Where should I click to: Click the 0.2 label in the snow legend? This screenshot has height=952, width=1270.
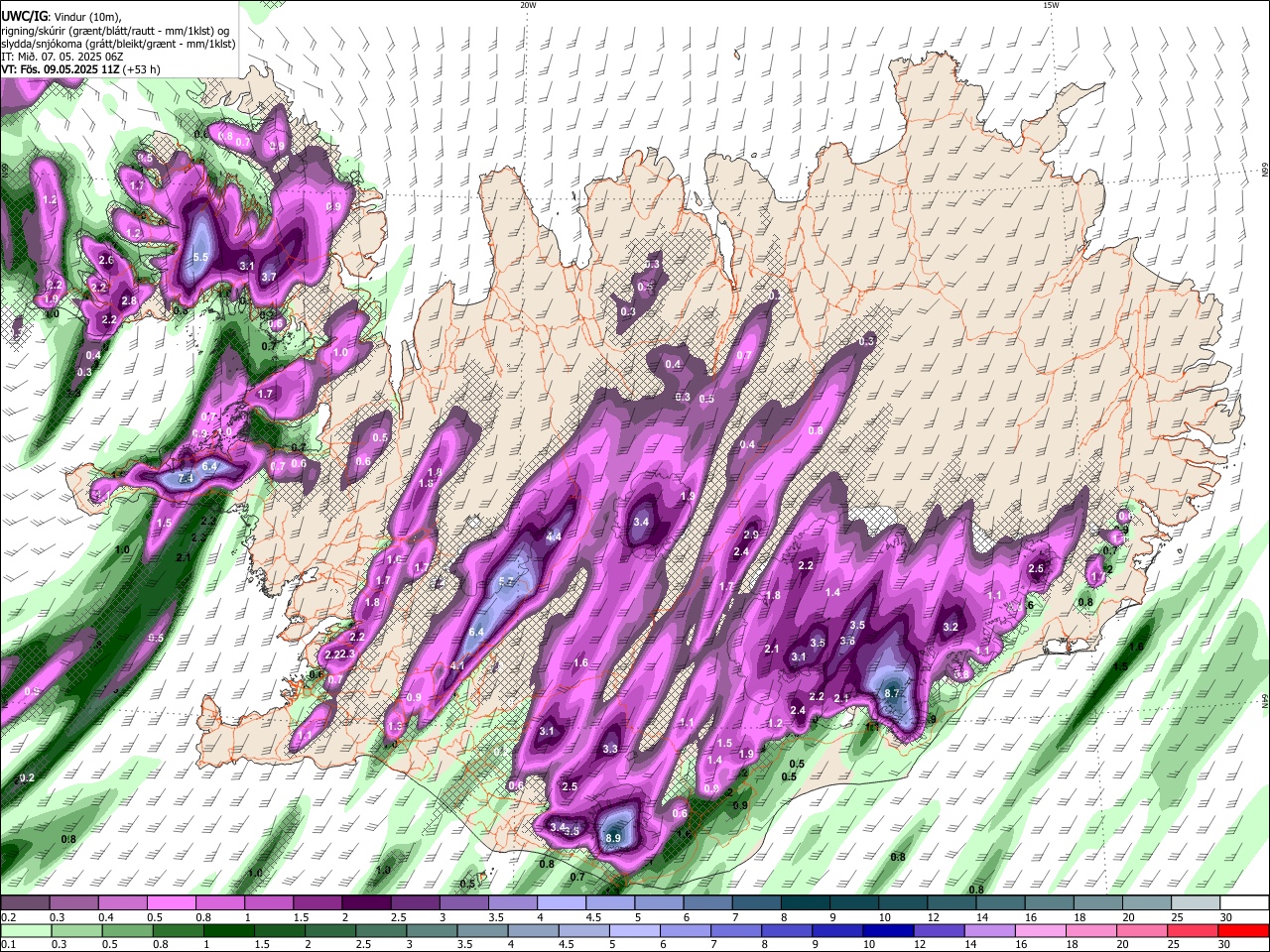(x=8, y=918)
